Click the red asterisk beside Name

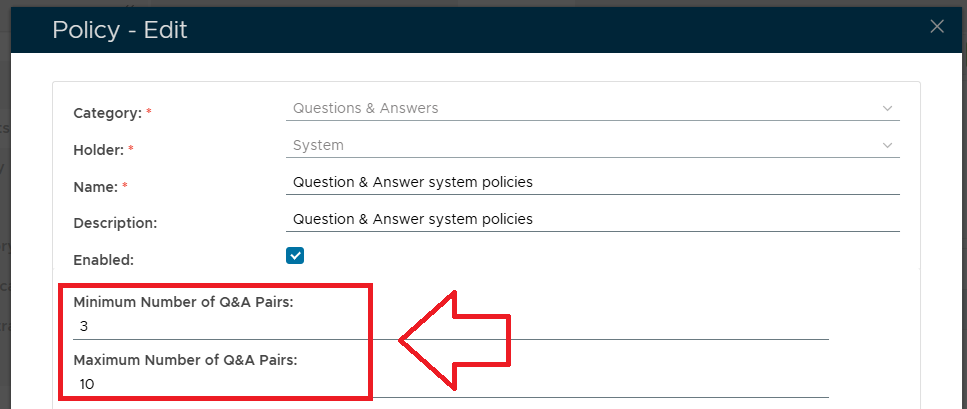point(123,186)
